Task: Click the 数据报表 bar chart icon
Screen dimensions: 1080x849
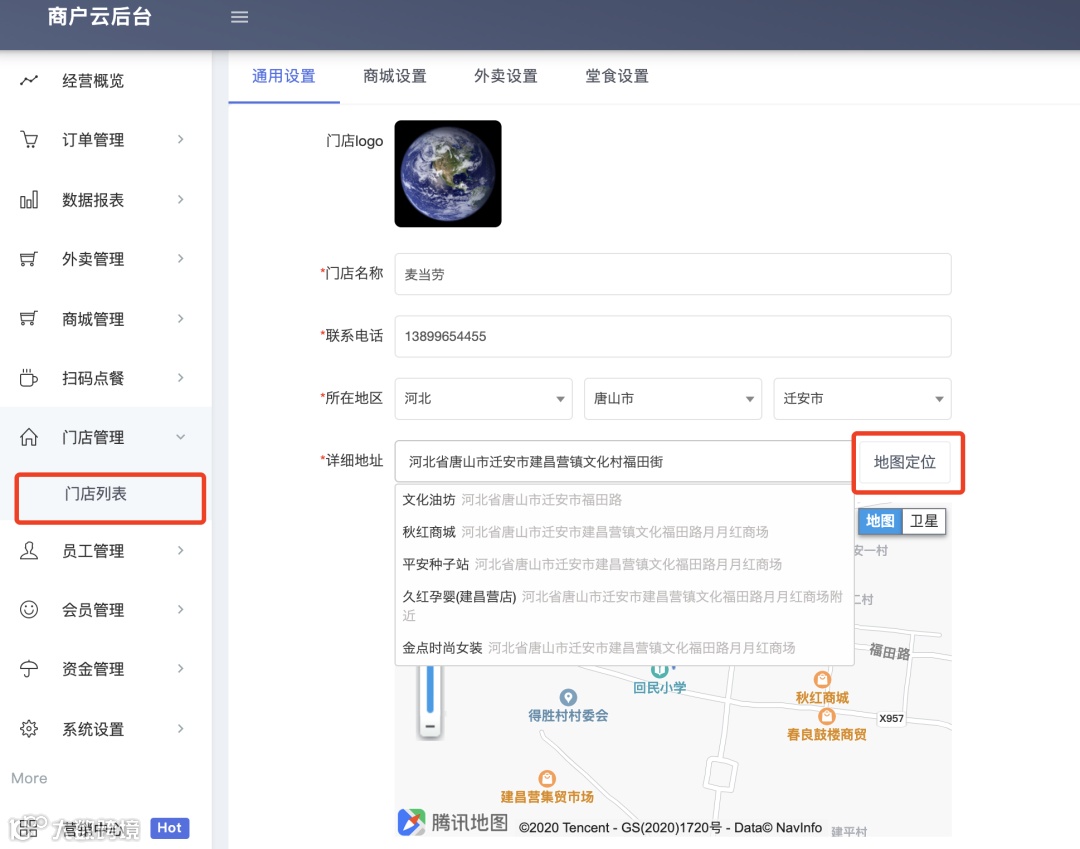Action: coord(29,200)
